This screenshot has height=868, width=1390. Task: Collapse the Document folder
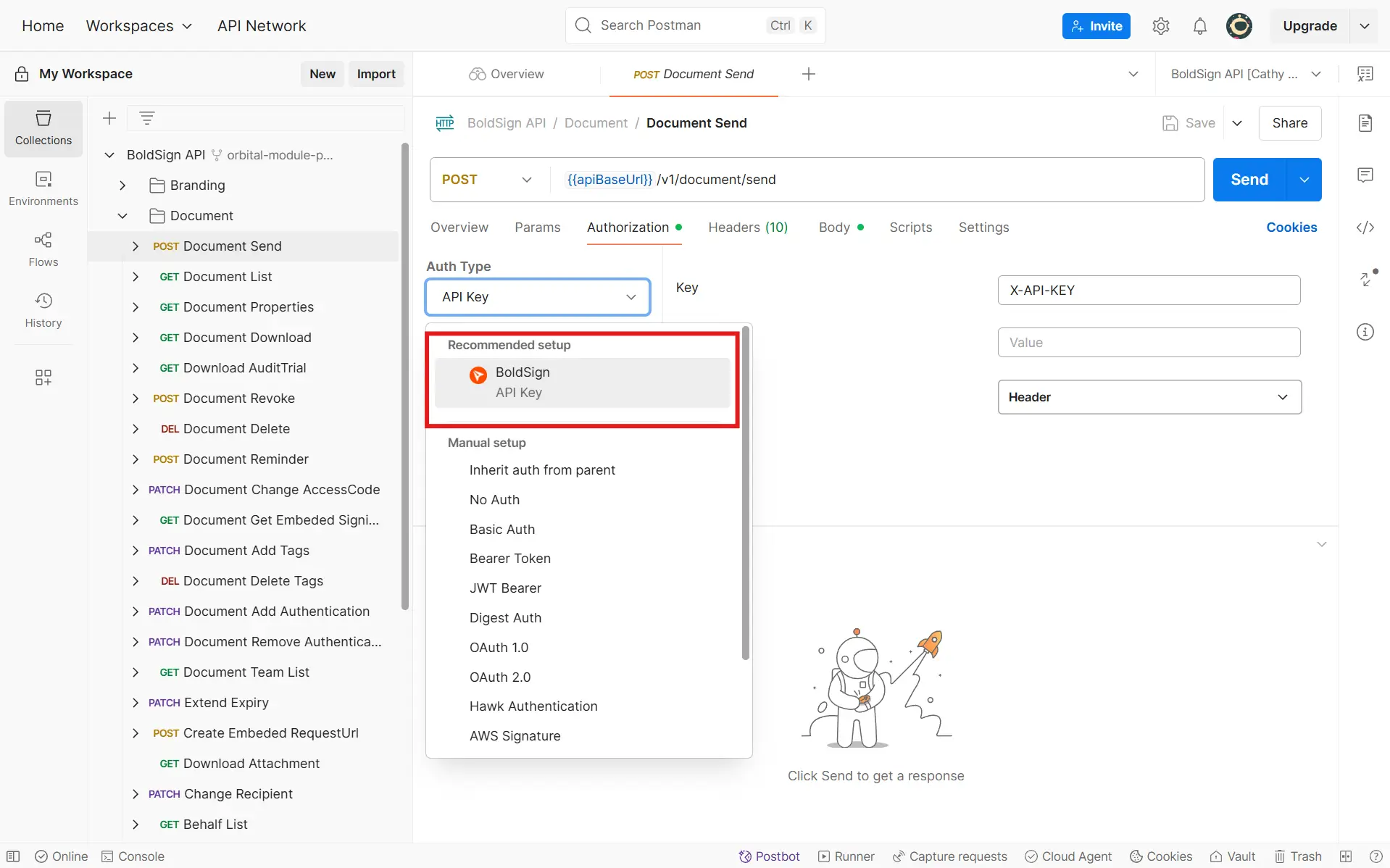pos(122,216)
